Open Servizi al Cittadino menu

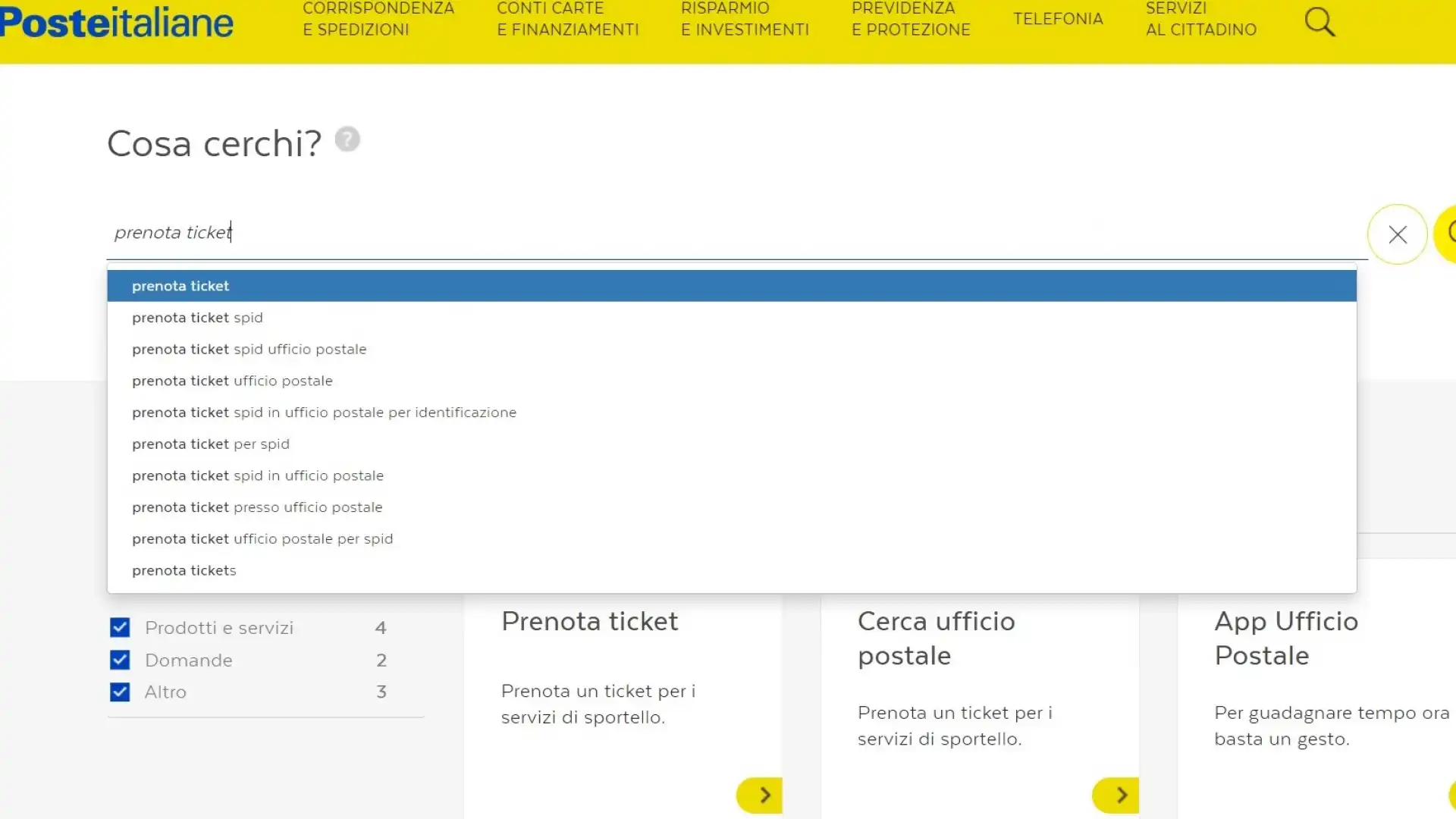point(1200,19)
